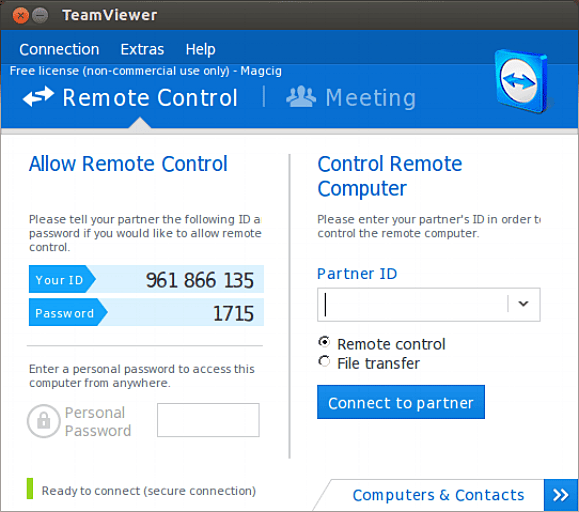Open the Connection menu
This screenshot has height=512, width=579.
[59, 49]
